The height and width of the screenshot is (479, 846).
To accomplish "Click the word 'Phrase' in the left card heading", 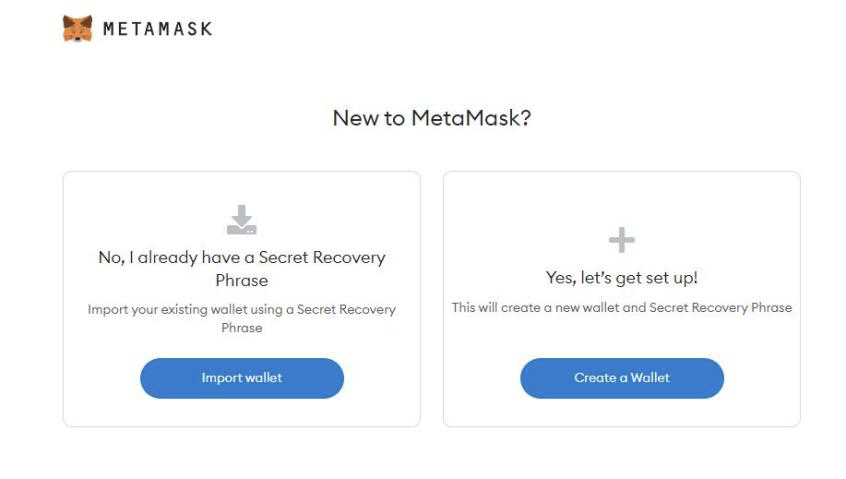I will point(242,280).
